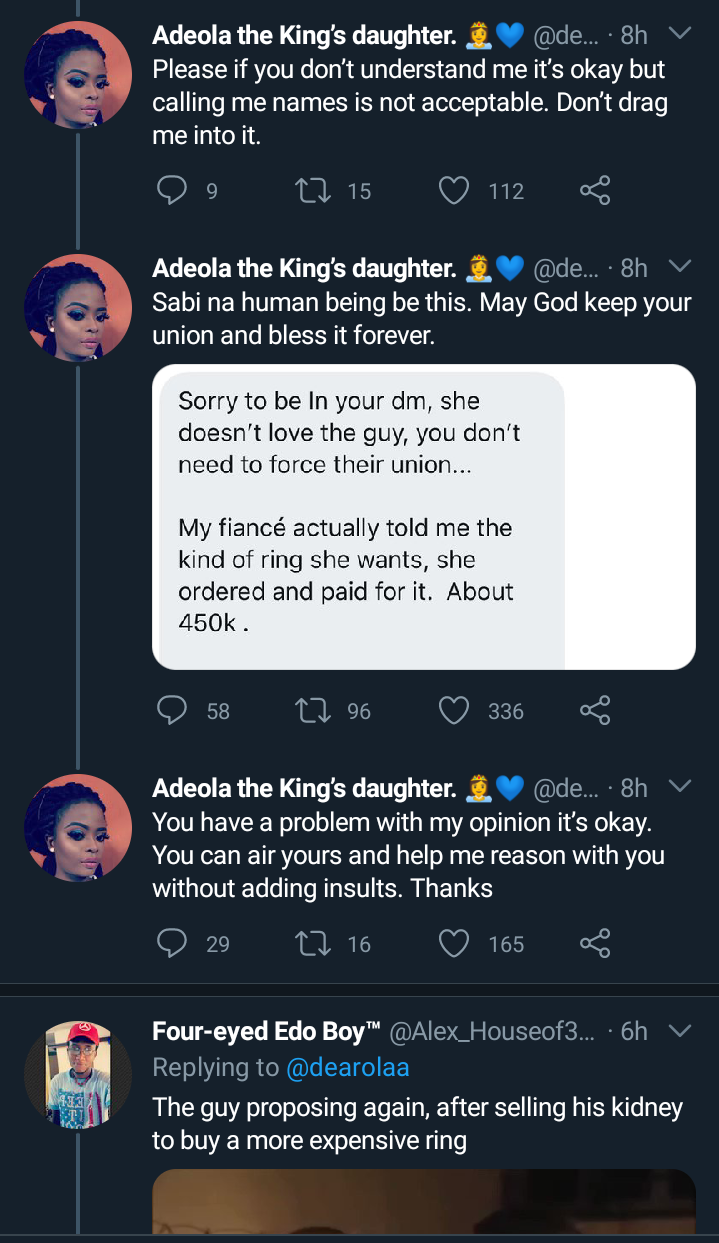Image resolution: width=719 pixels, height=1243 pixels.
Task: Share the 'Don't drag me into it' tweet
Action: (x=595, y=190)
